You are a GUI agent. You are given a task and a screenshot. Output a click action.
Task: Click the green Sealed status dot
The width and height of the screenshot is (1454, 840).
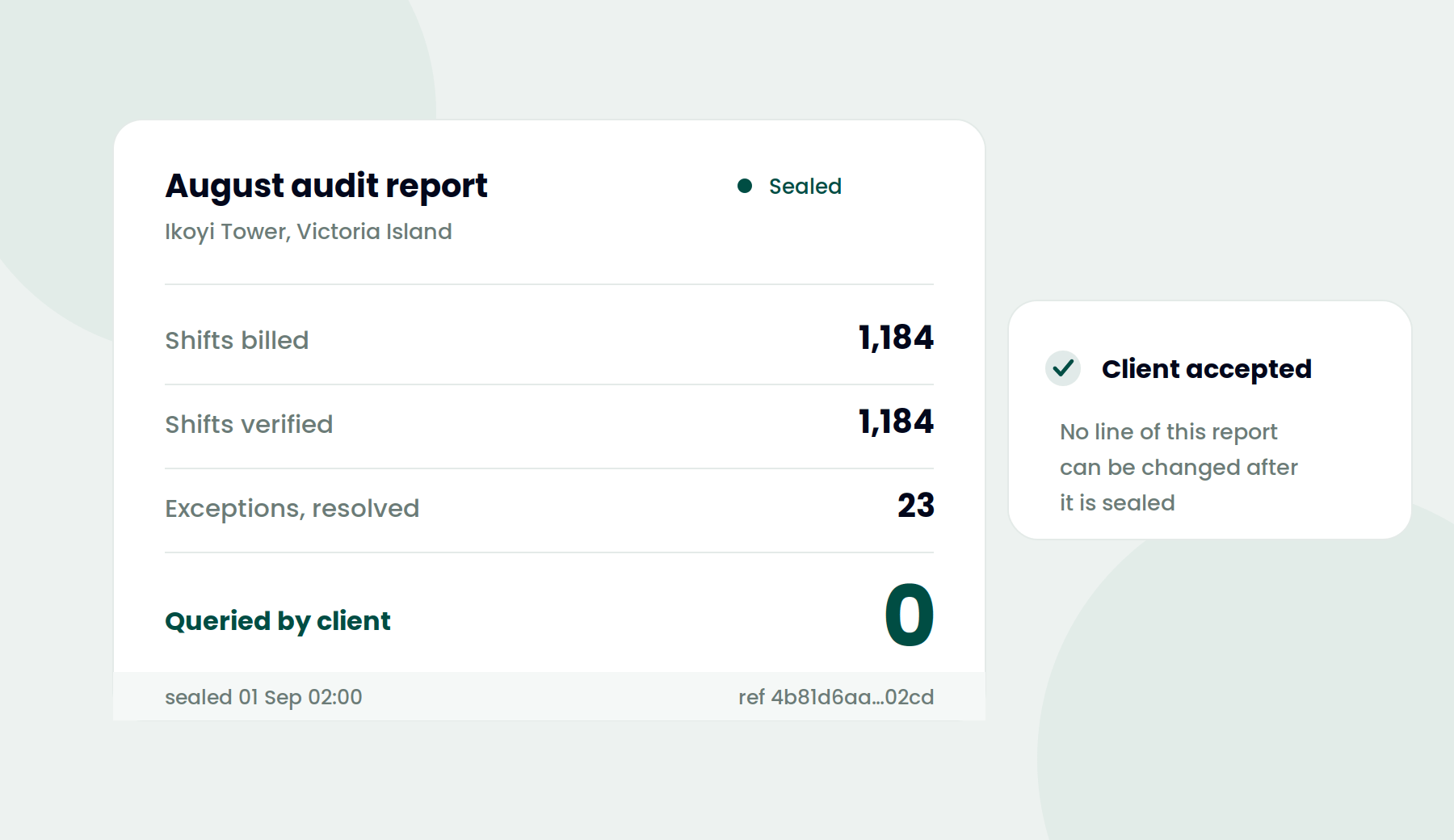pos(745,187)
